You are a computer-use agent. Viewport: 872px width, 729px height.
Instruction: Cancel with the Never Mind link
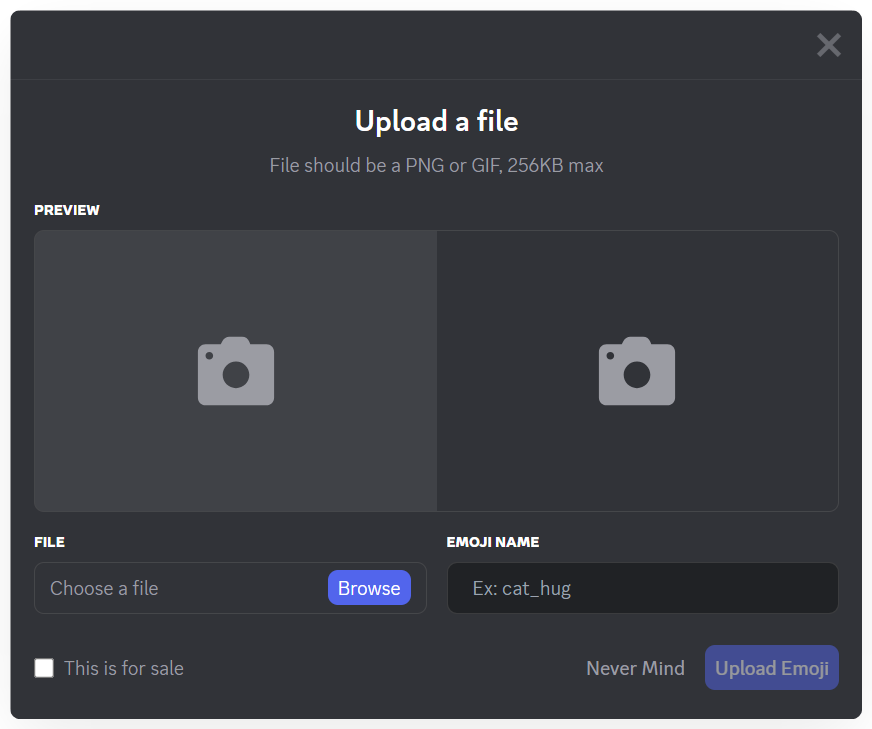point(635,668)
